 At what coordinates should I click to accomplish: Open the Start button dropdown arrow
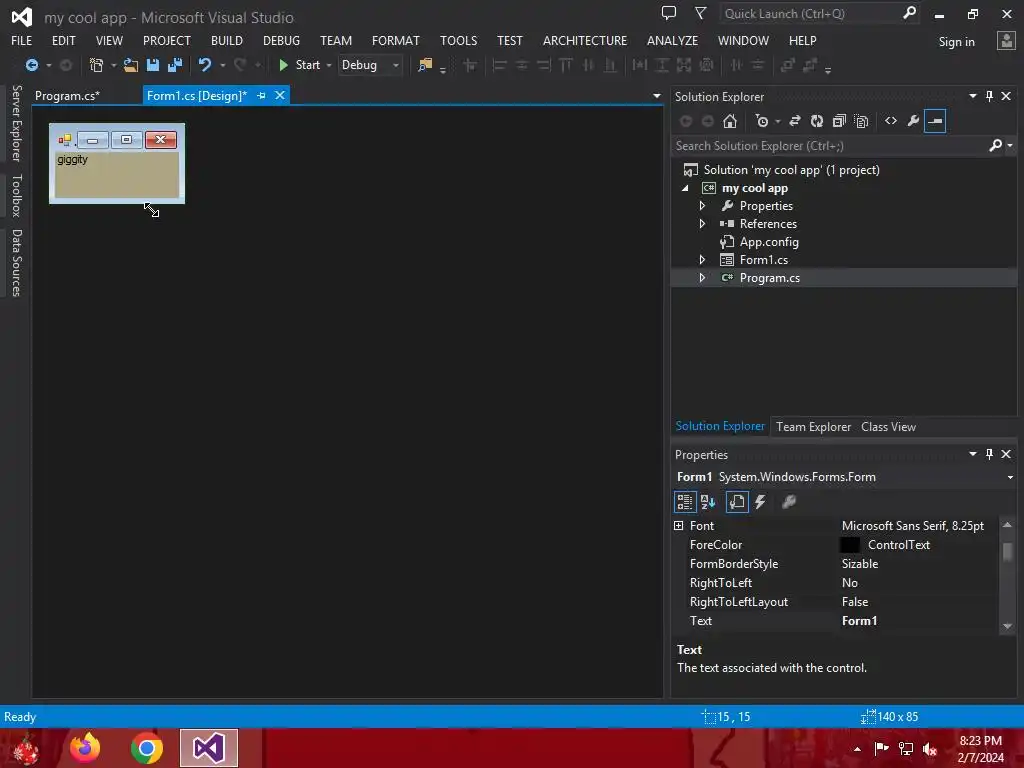coord(328,65)
